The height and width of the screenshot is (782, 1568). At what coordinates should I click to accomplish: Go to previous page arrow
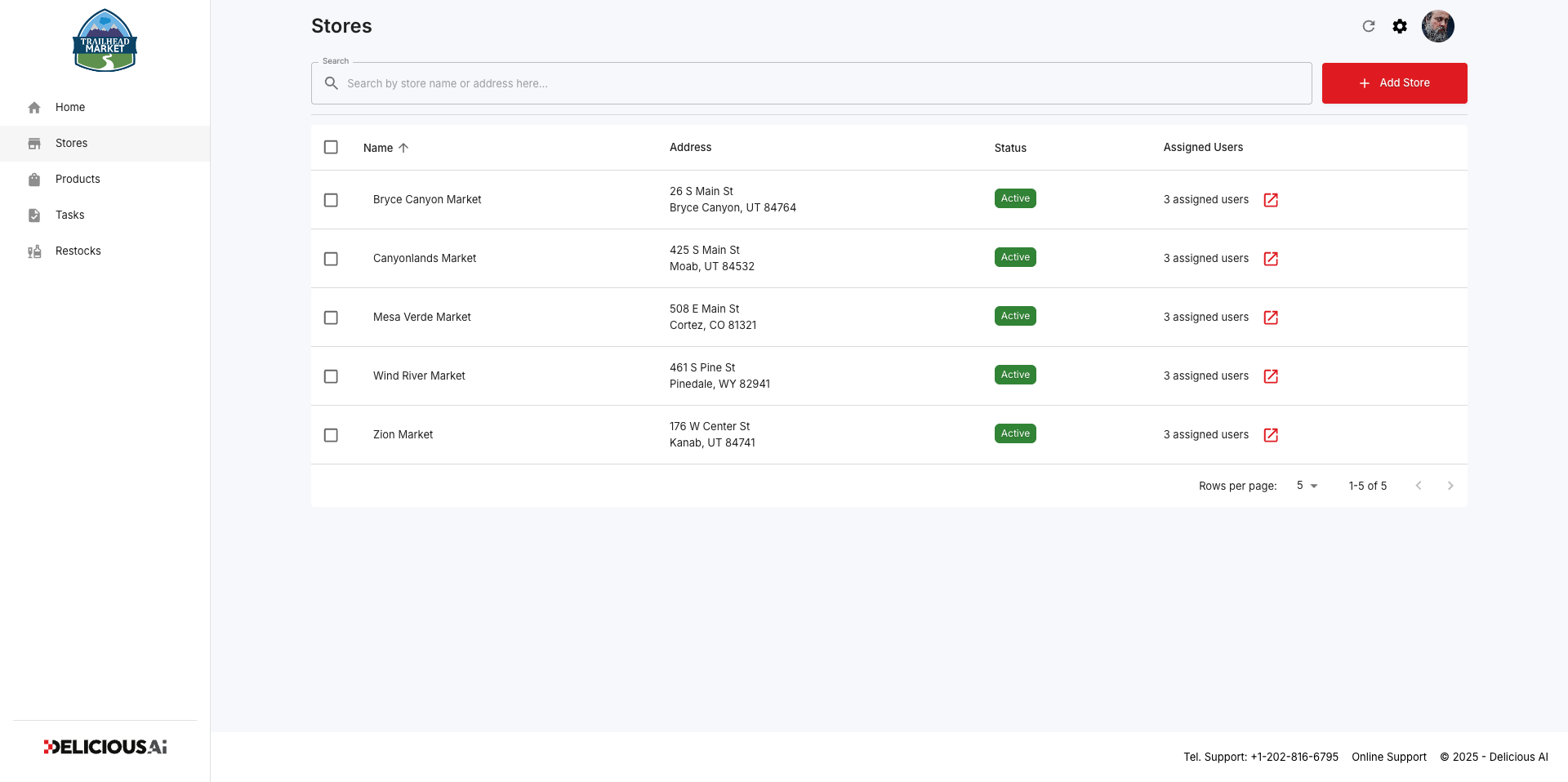point(1419,486)
